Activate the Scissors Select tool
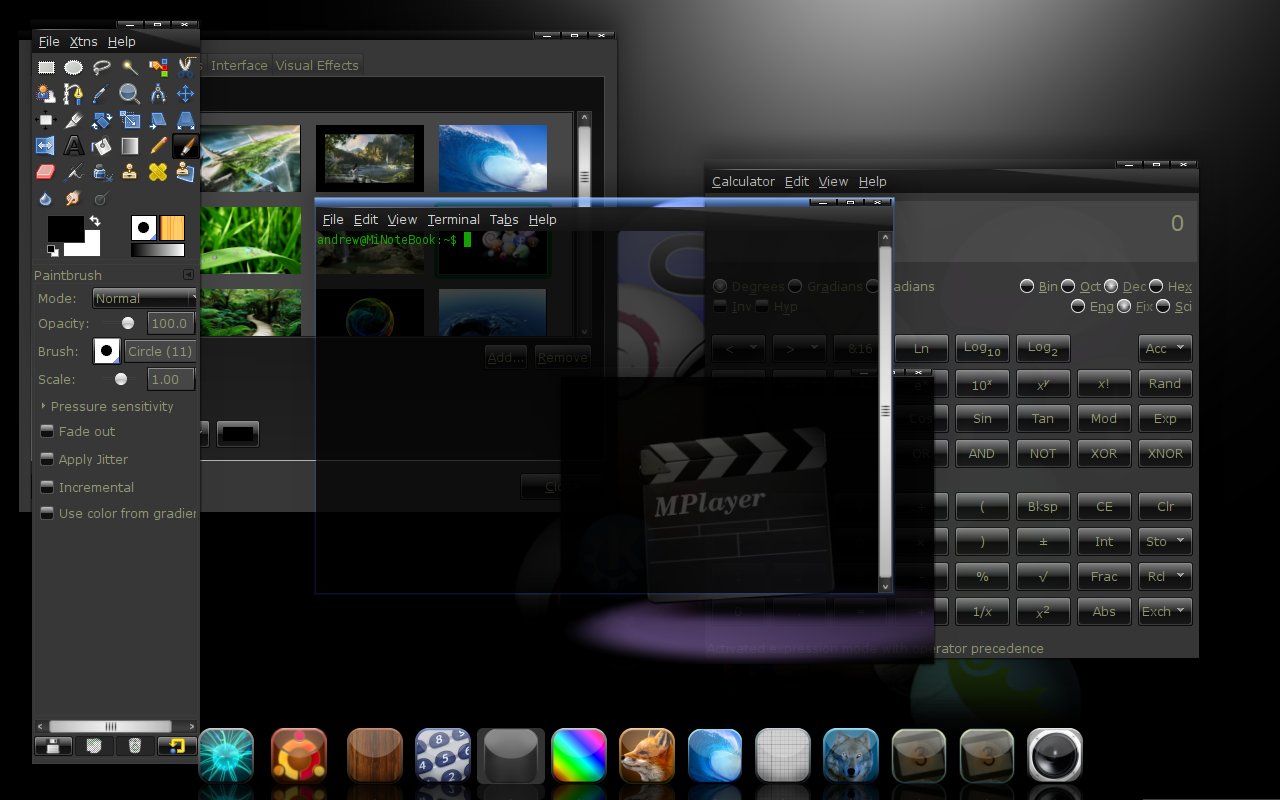The image size is (1280, 800). click(186, 67)
